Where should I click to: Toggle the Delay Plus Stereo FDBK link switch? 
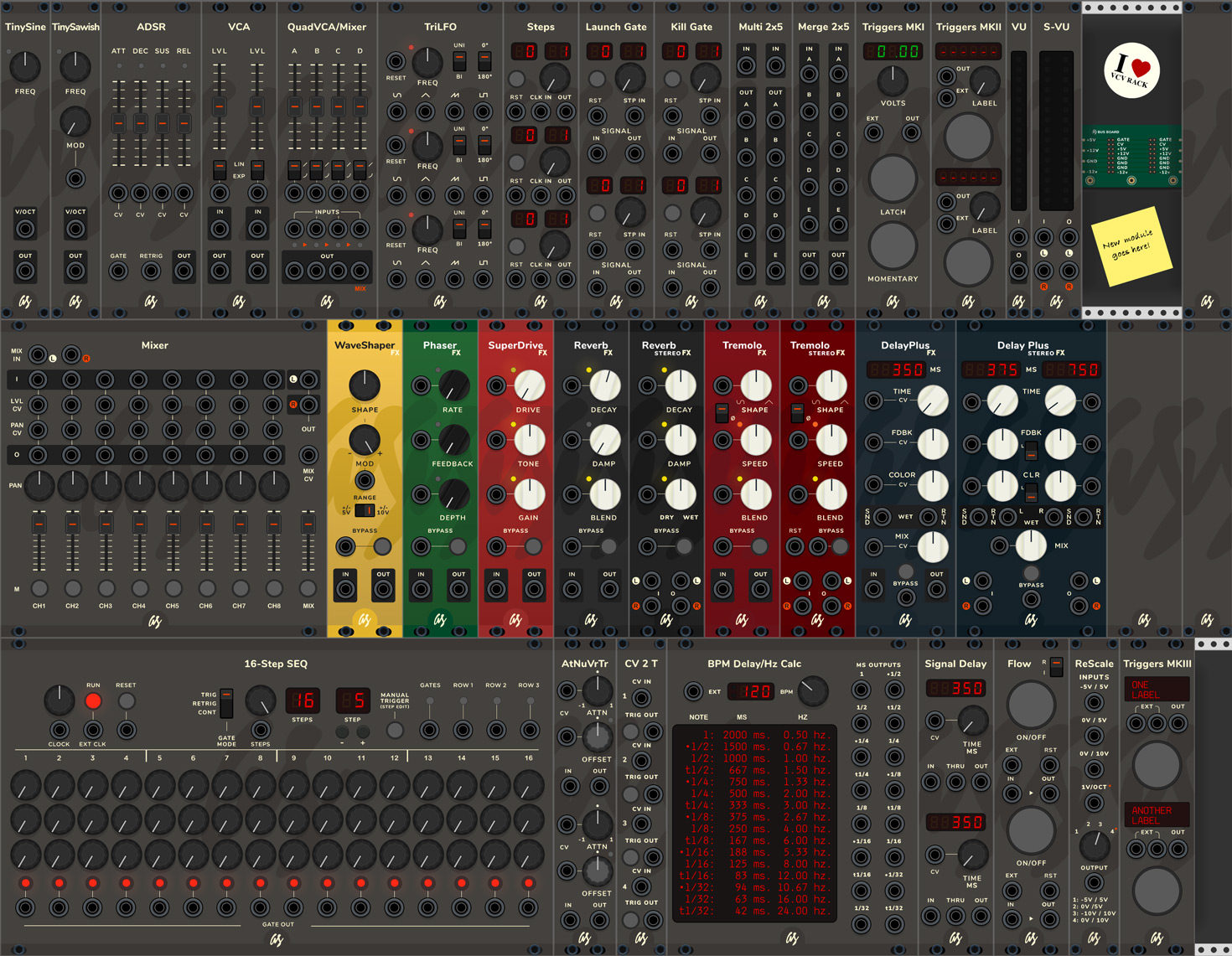coord(1032,450)
